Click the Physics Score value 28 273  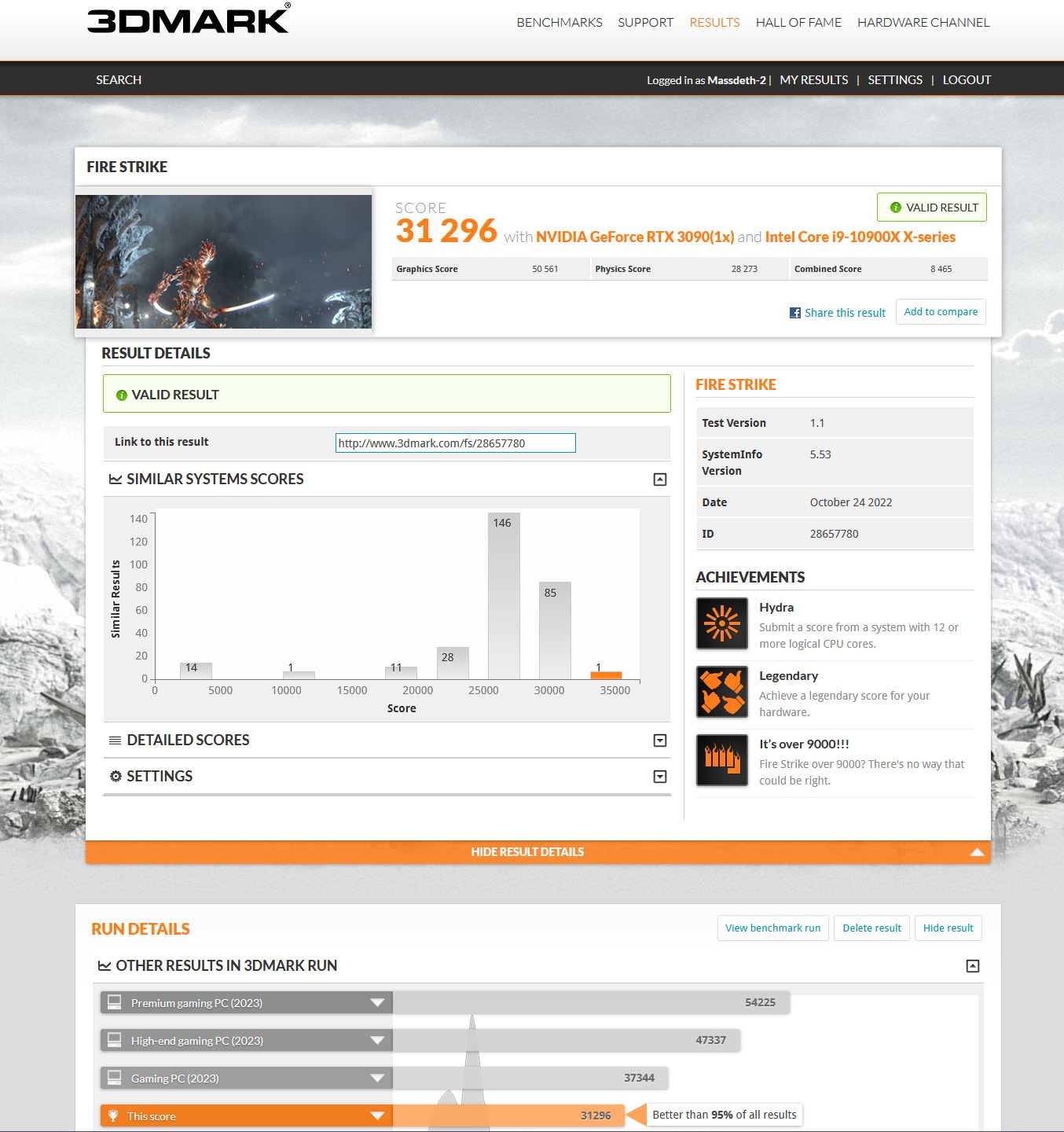pos(744,269)
